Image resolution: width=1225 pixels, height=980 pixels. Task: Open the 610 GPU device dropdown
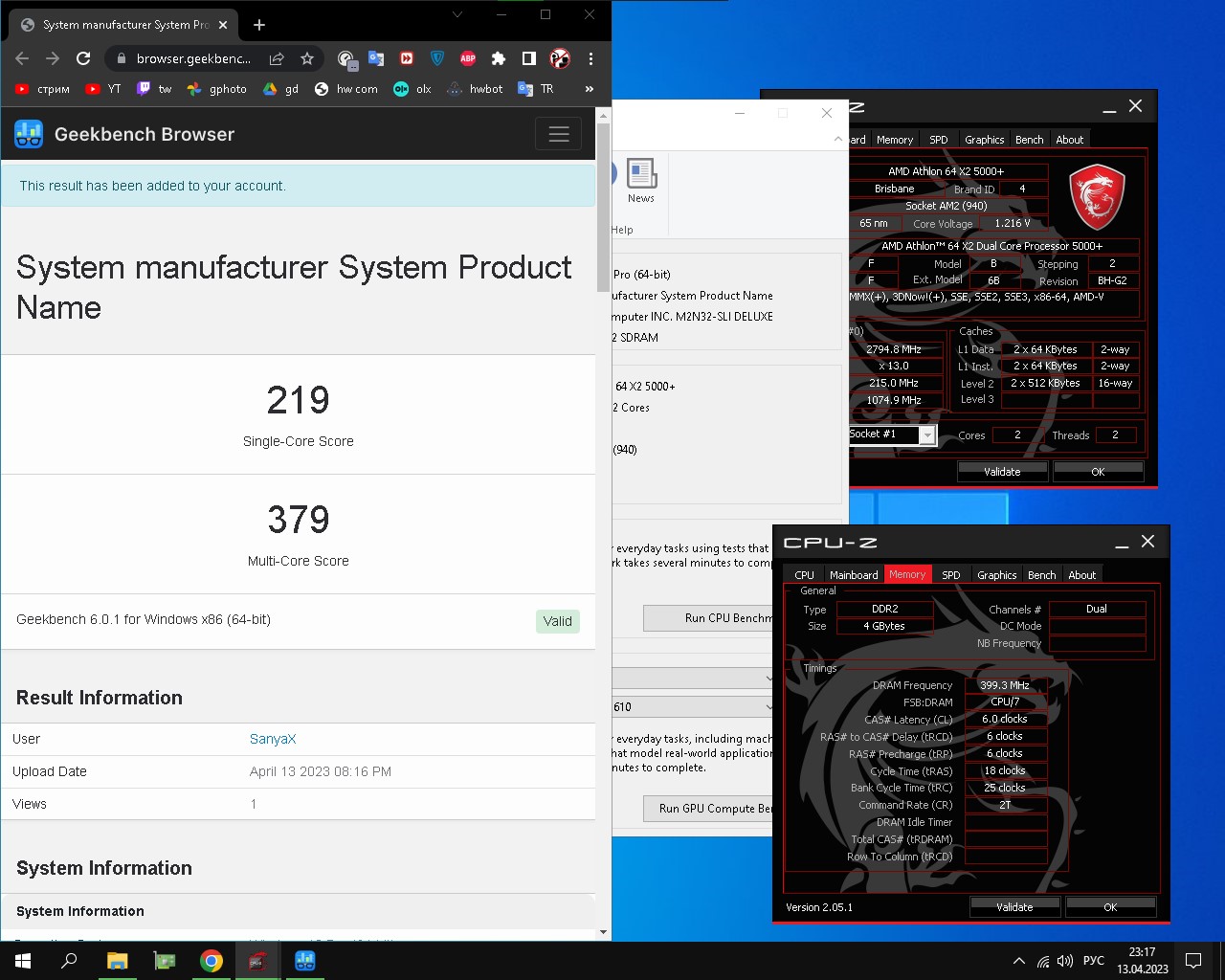[x=692, y=706]
